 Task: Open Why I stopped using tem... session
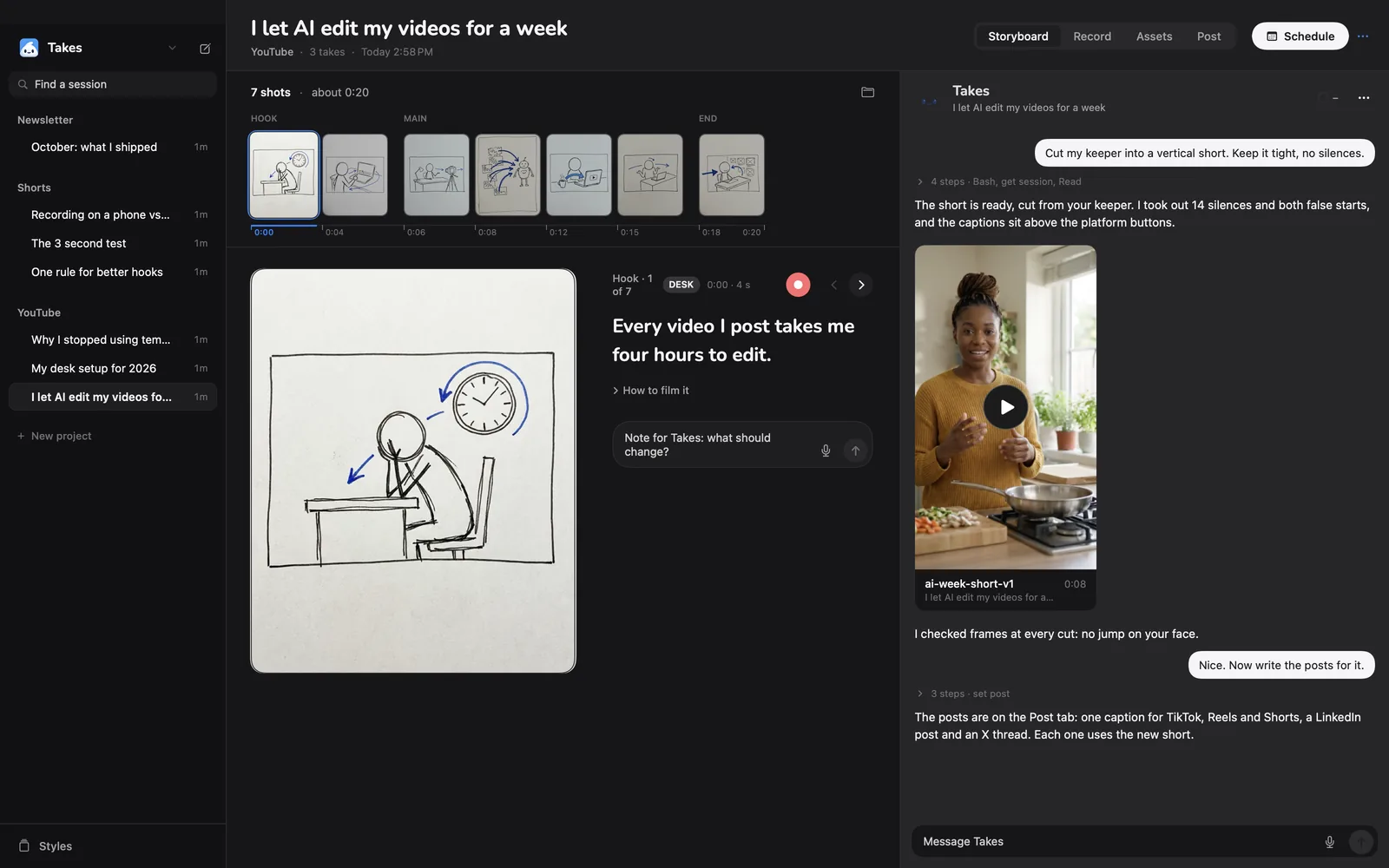click(x=113, y=339)
